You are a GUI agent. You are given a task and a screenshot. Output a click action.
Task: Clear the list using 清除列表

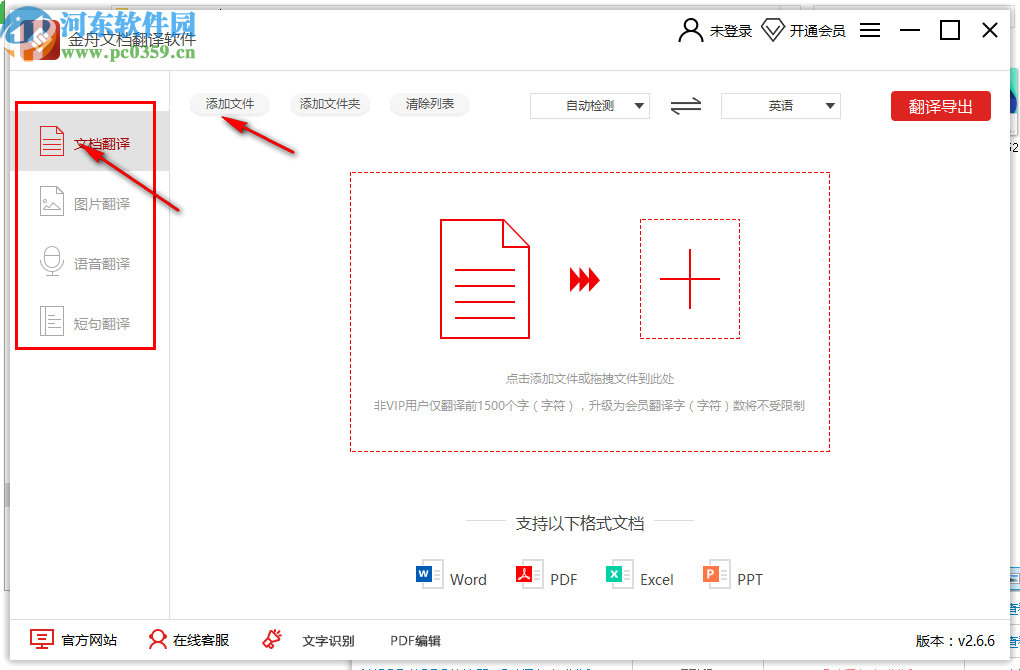(x=429, y=104)
